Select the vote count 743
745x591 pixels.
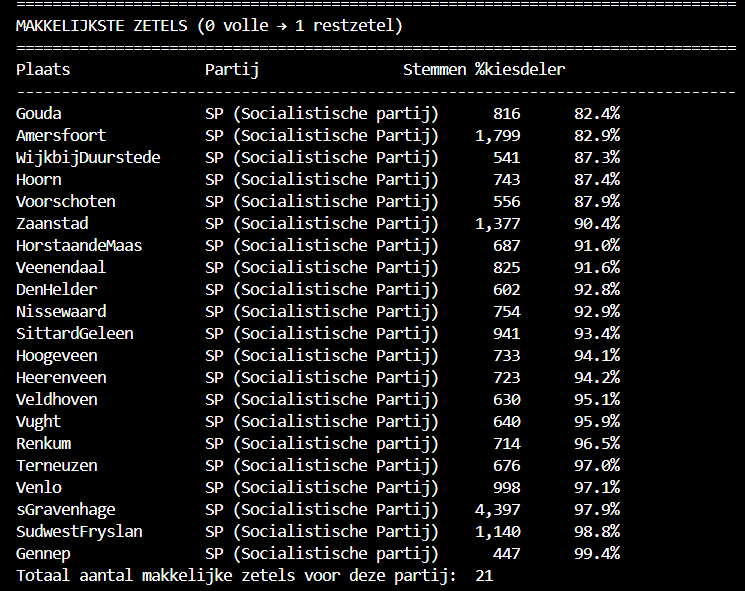click(x=506, y=180)
